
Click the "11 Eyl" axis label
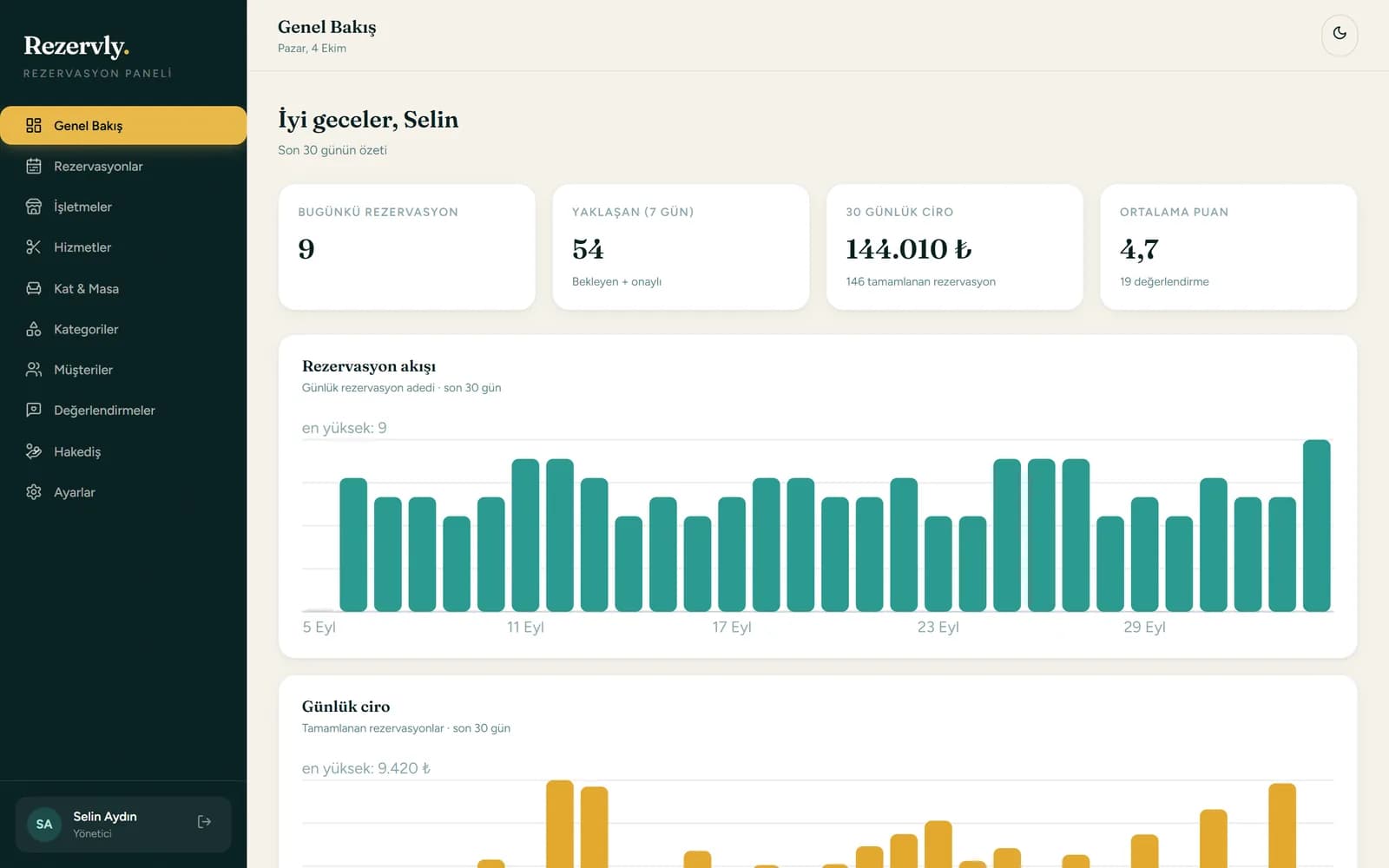(x=525, y=627)
